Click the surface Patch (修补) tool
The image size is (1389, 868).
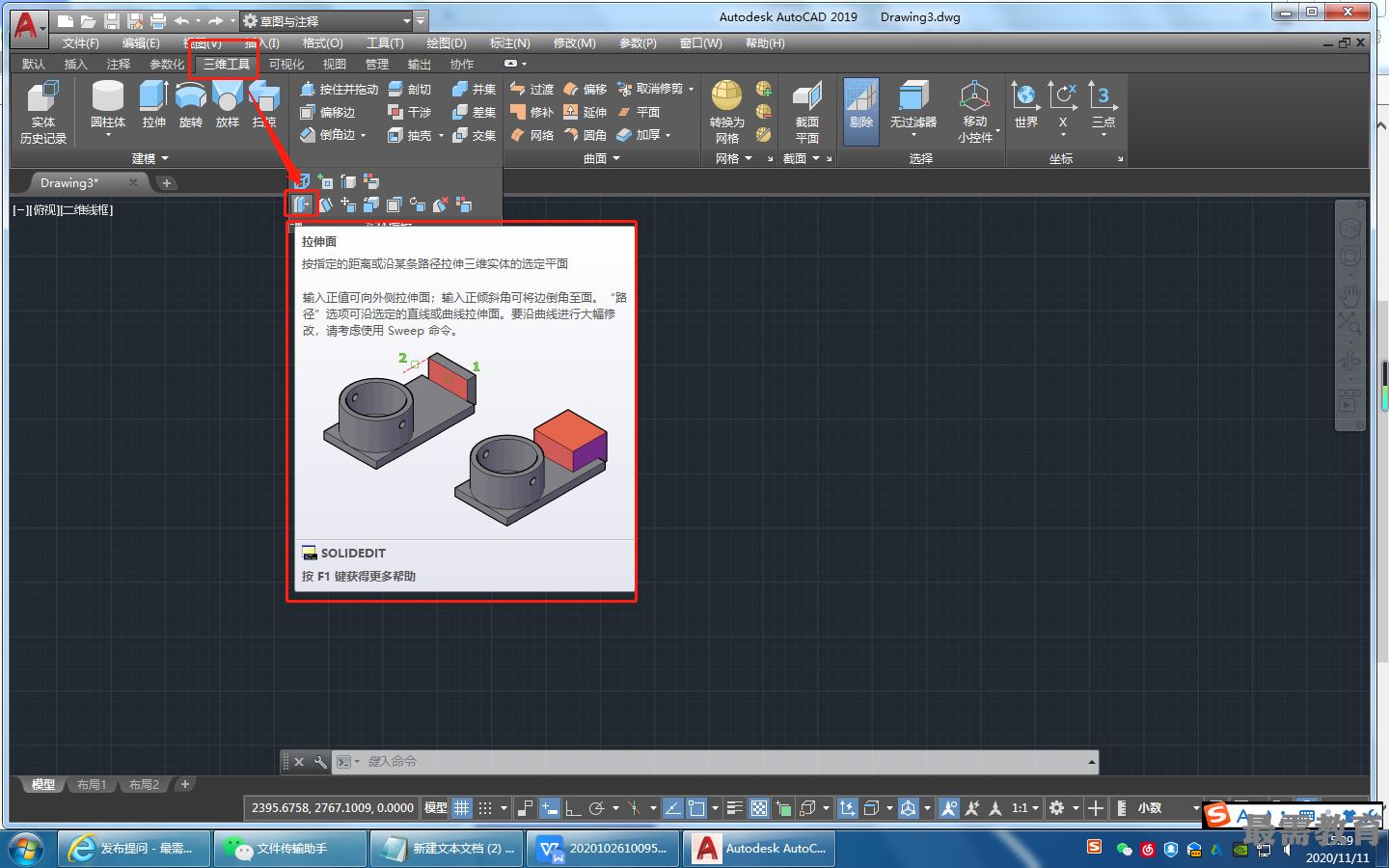tap(532, 112)
